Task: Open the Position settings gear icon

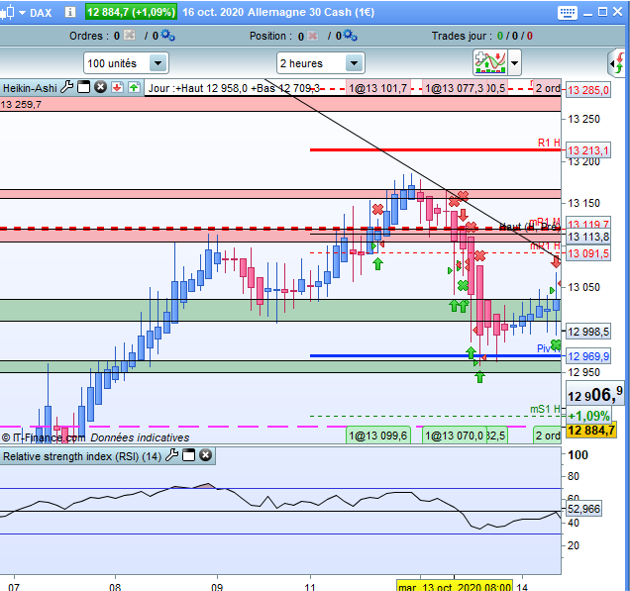Action: coord(350,35)
